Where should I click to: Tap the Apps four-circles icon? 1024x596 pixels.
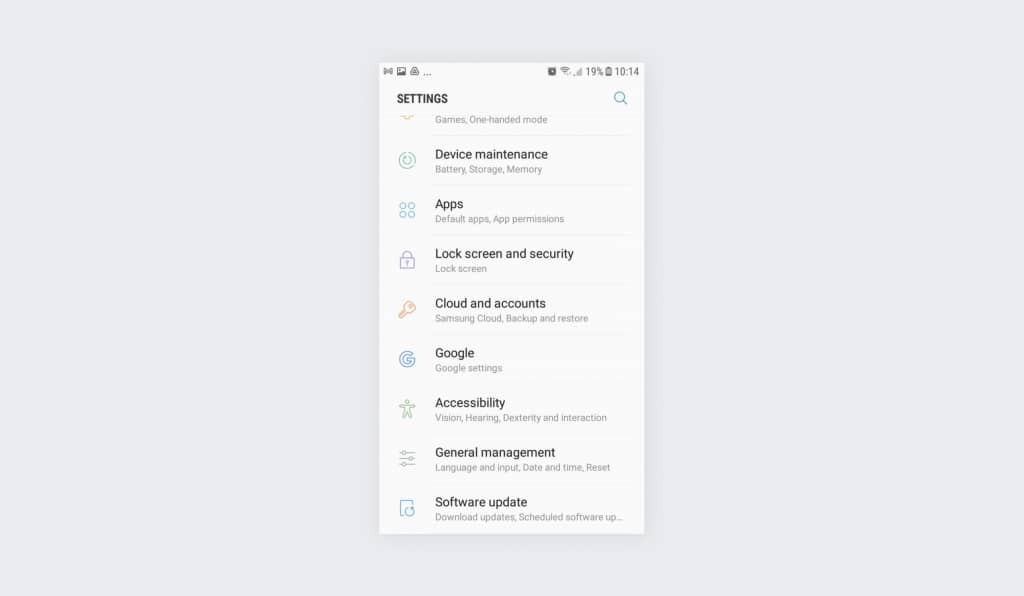[407, 210]
